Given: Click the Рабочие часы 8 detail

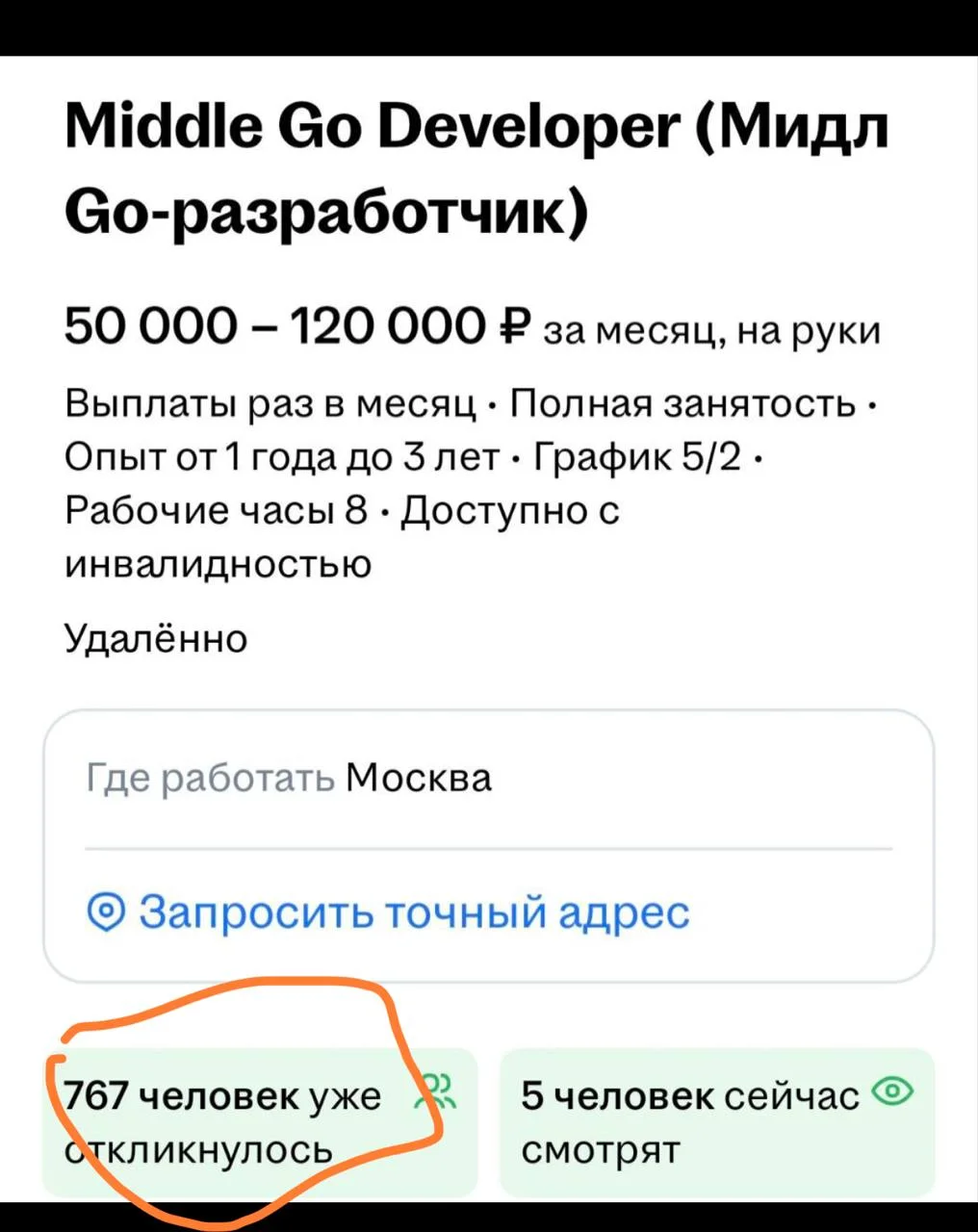Looking at the screenshot, I should (217, 510).
